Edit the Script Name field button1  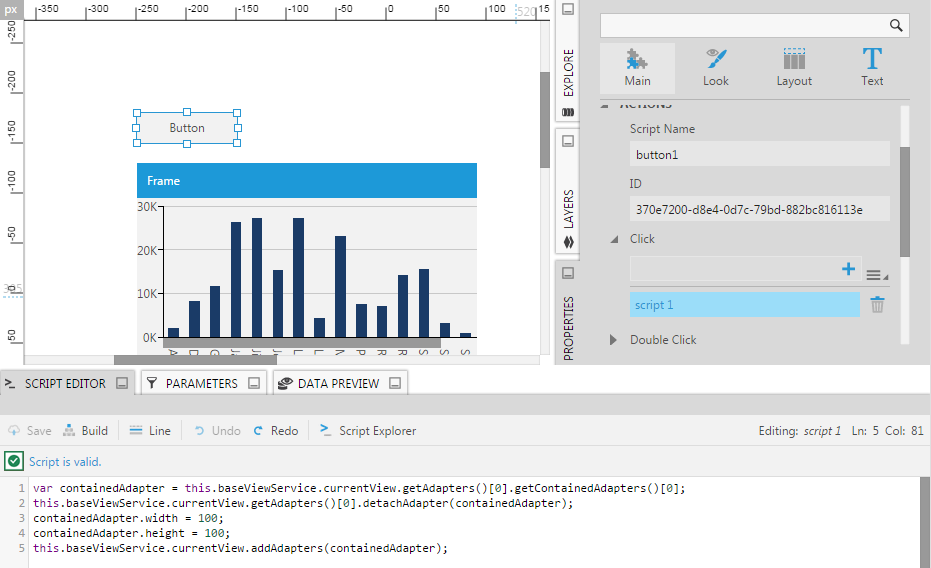(759, 154)
